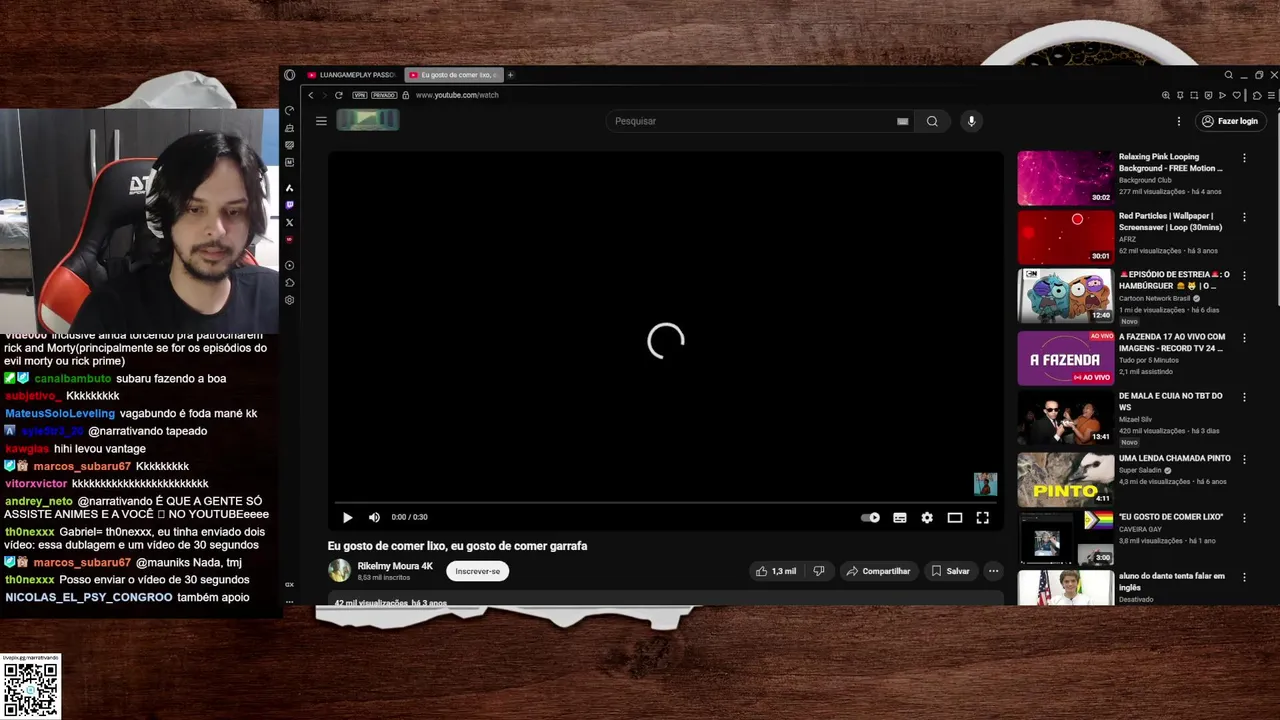Image resolution: width=1280 pixels, height=720 pixels.
Task: Open YouTube settings three-dot menu
Action: tap(1179, 121)
